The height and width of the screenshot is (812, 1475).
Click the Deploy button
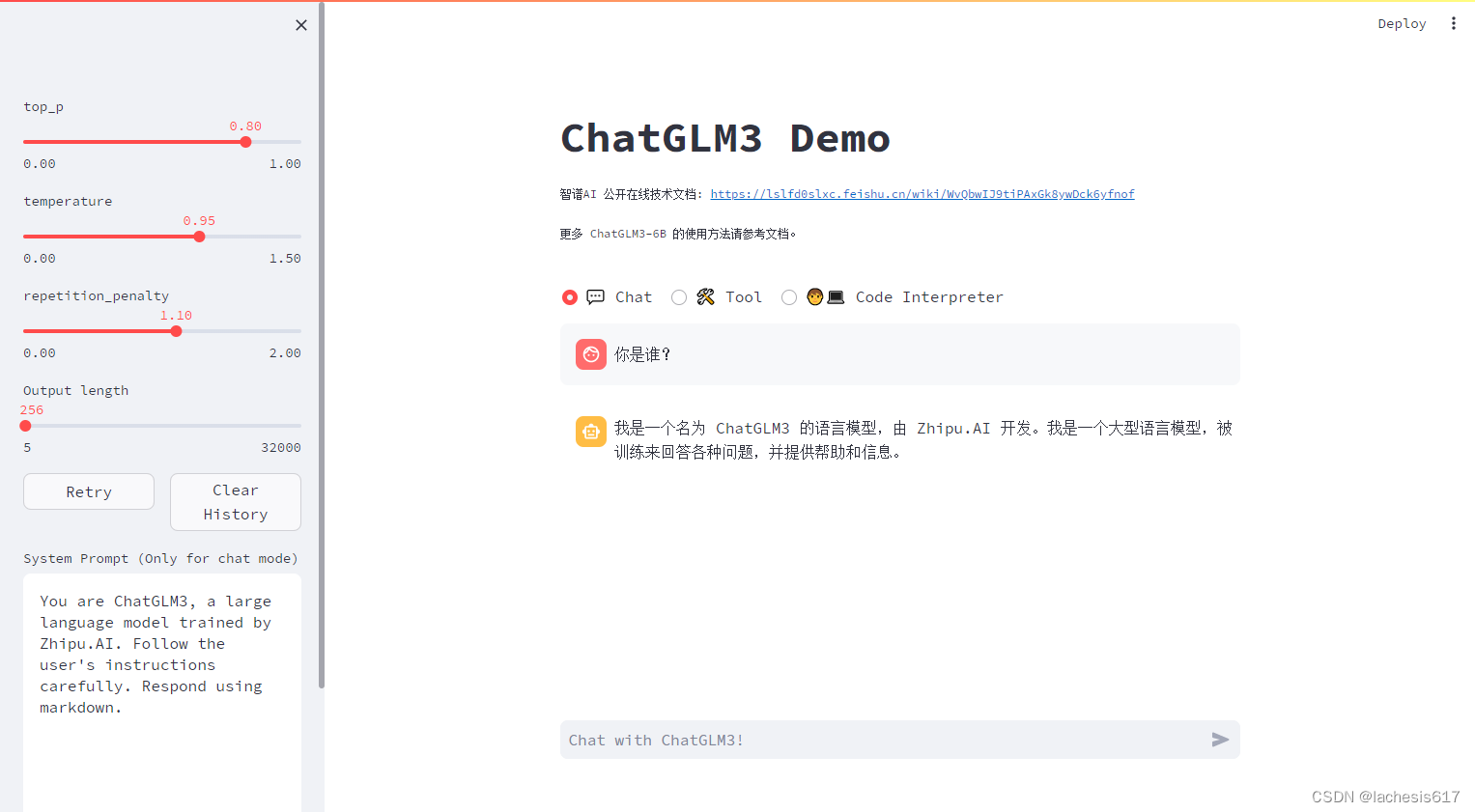(x=1402, y=23)
